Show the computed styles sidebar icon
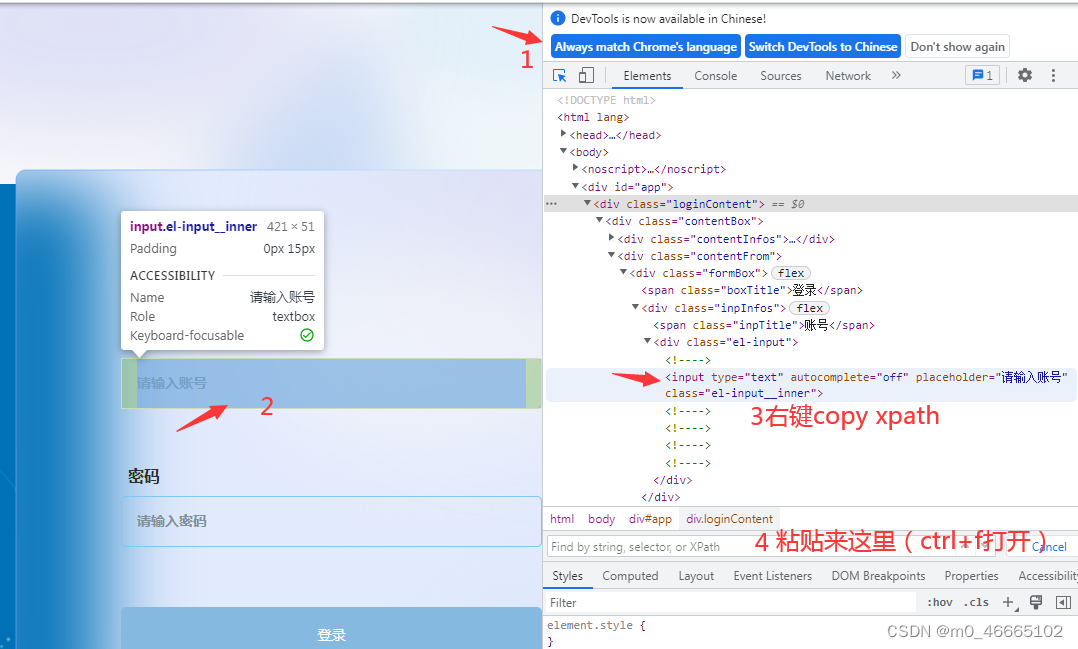Screen dimensions: 1078x649 (1063, 601)
